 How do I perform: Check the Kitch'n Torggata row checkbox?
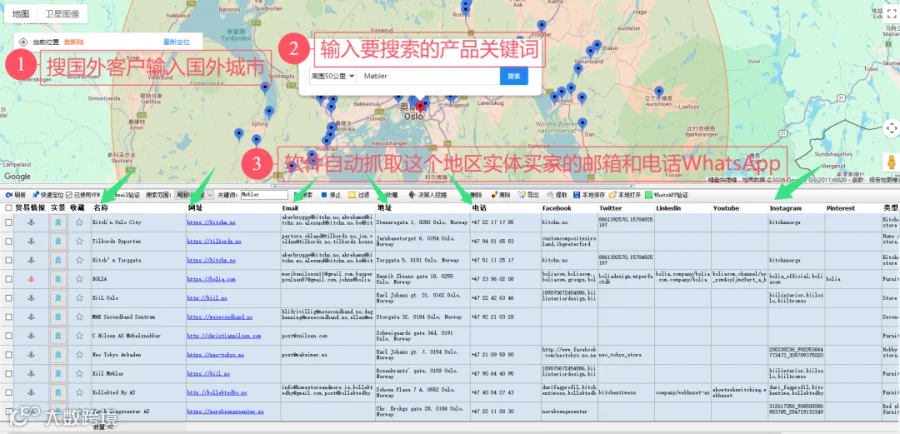tap(9, 260)
